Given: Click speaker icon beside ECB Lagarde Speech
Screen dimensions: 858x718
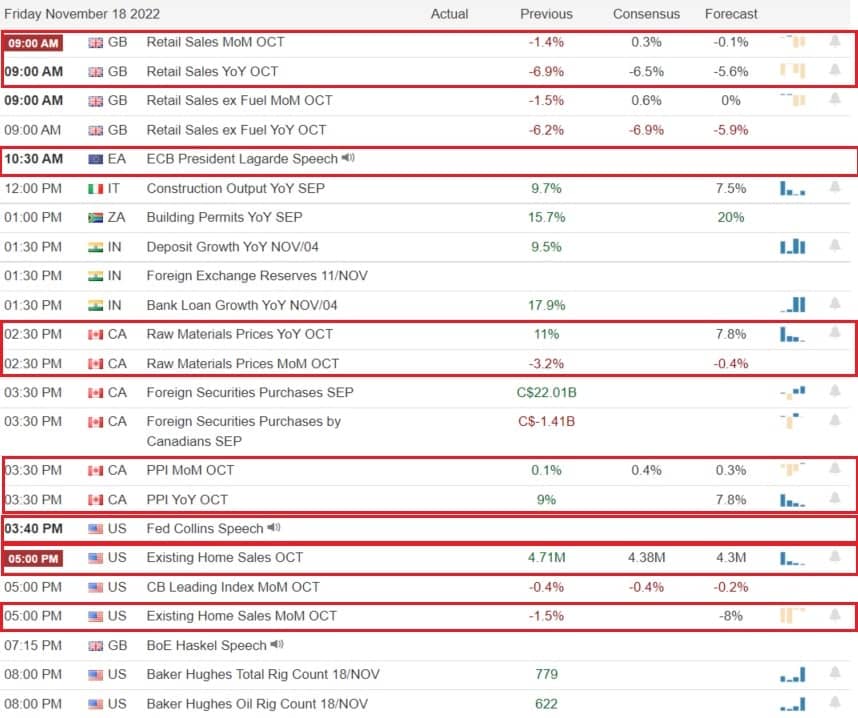Looking at the screenshot, I should [x=348, y=158].
